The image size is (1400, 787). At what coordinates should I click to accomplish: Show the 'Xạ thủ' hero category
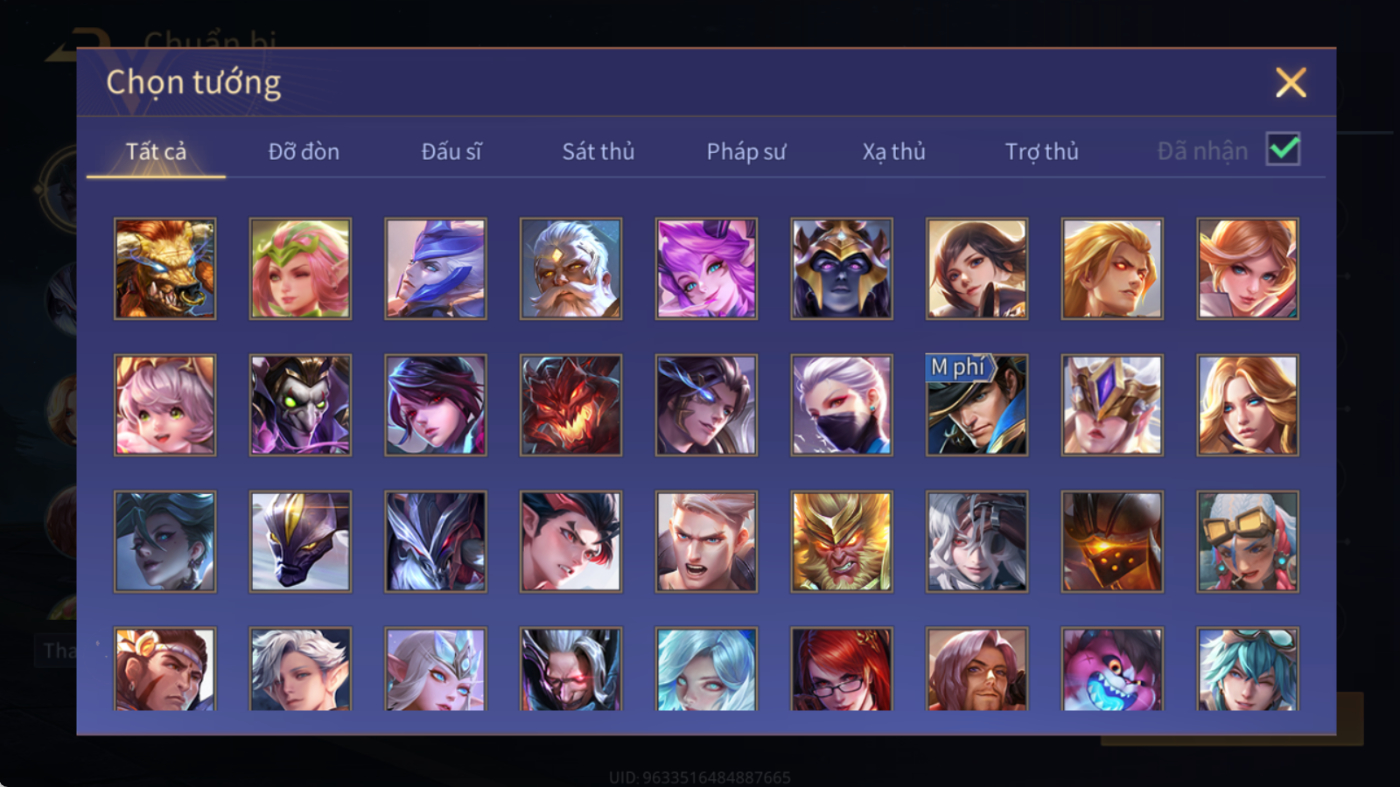[894, 152]
